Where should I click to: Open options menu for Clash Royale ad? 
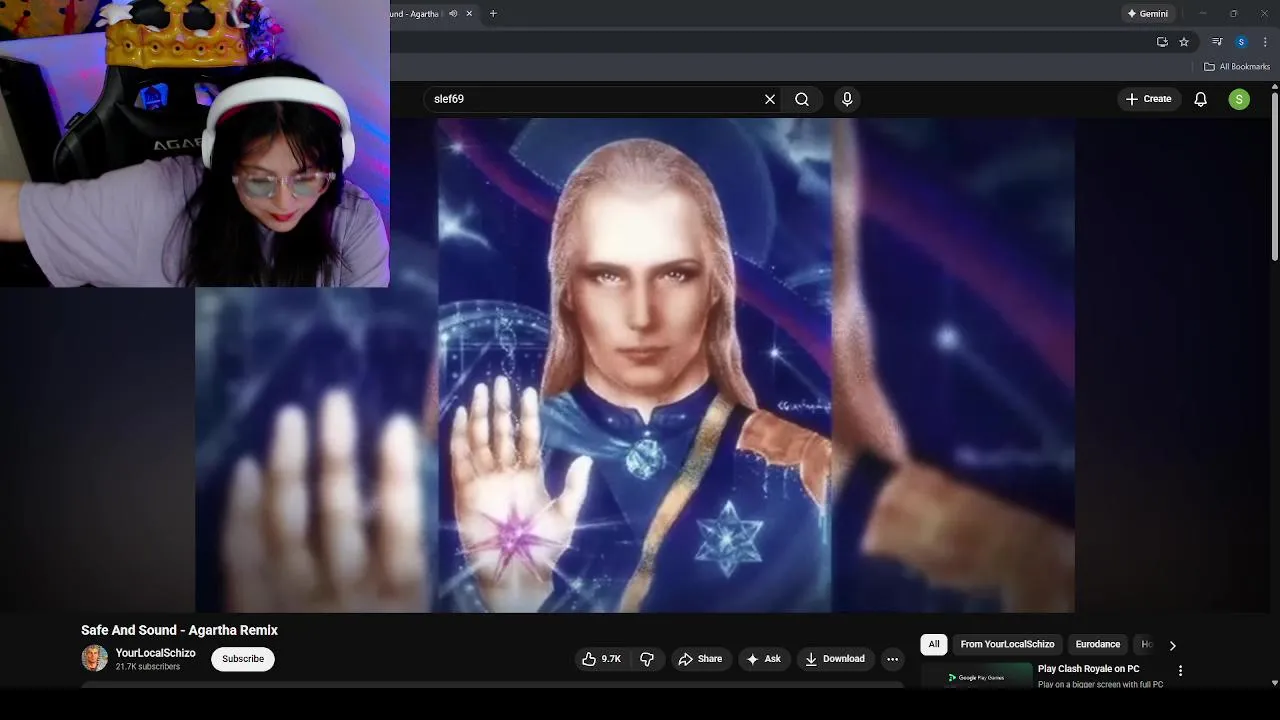point(1180,671)
